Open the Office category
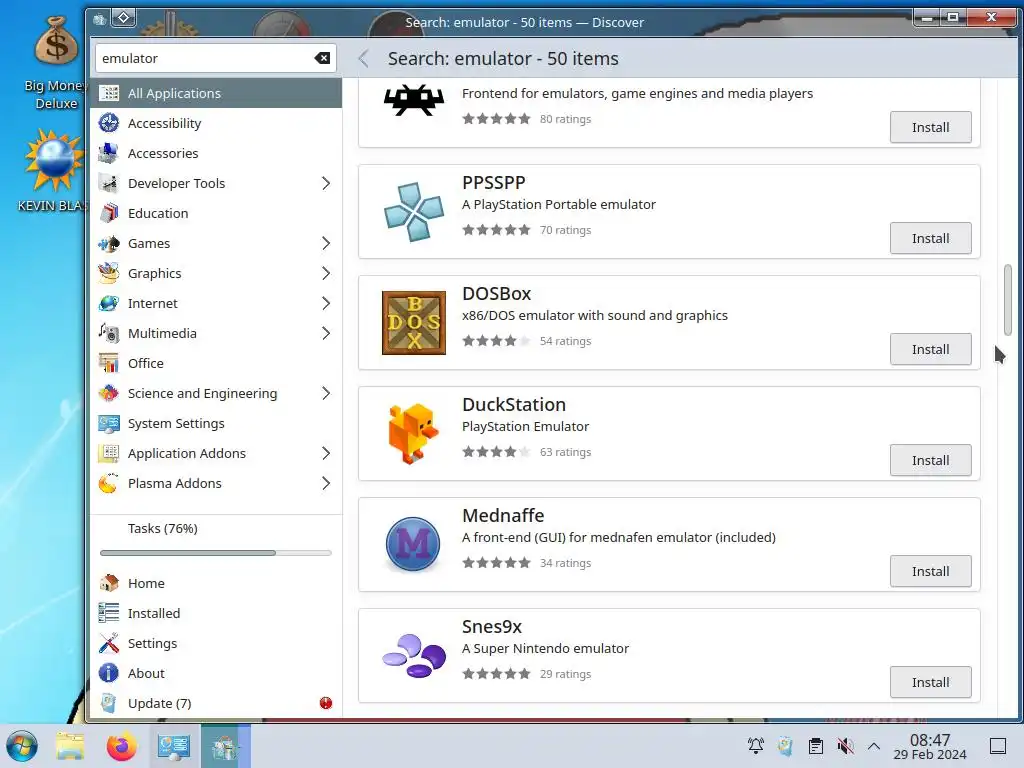Image resolution: width=1024 pixels, height=768 pixels. 216,363
